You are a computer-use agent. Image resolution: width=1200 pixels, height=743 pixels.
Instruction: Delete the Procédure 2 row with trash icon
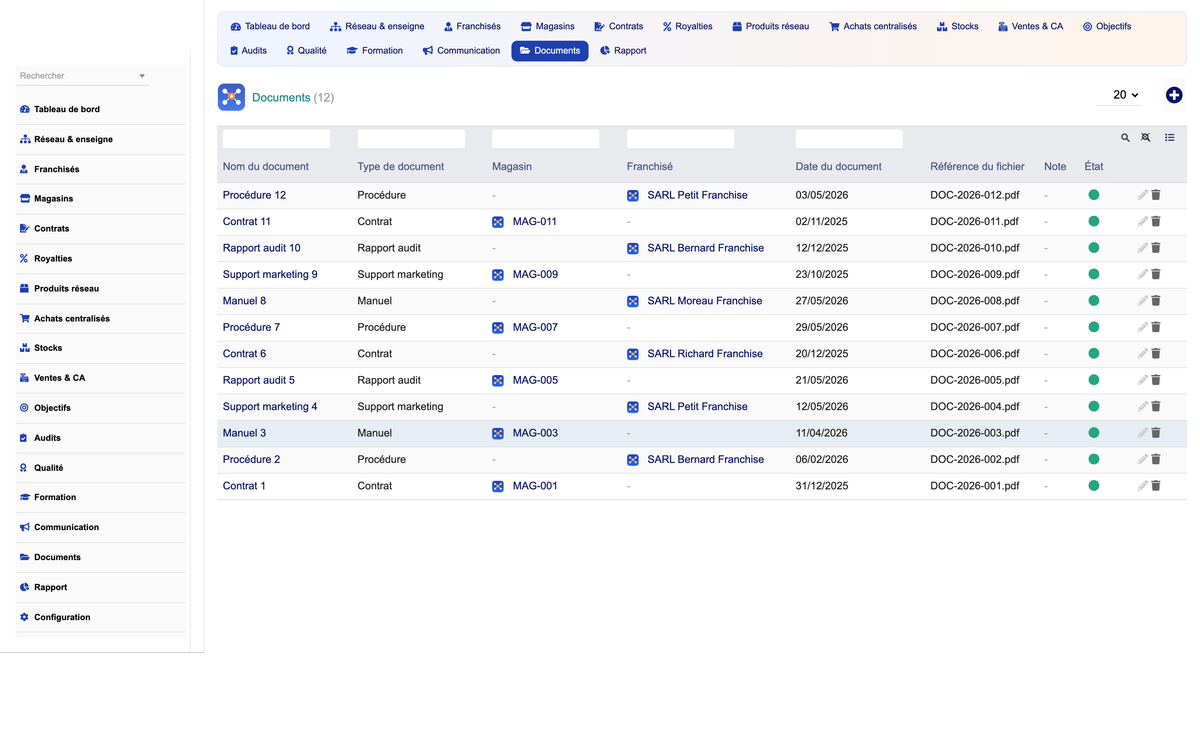pyautogui.click(x=1156, y=460)
